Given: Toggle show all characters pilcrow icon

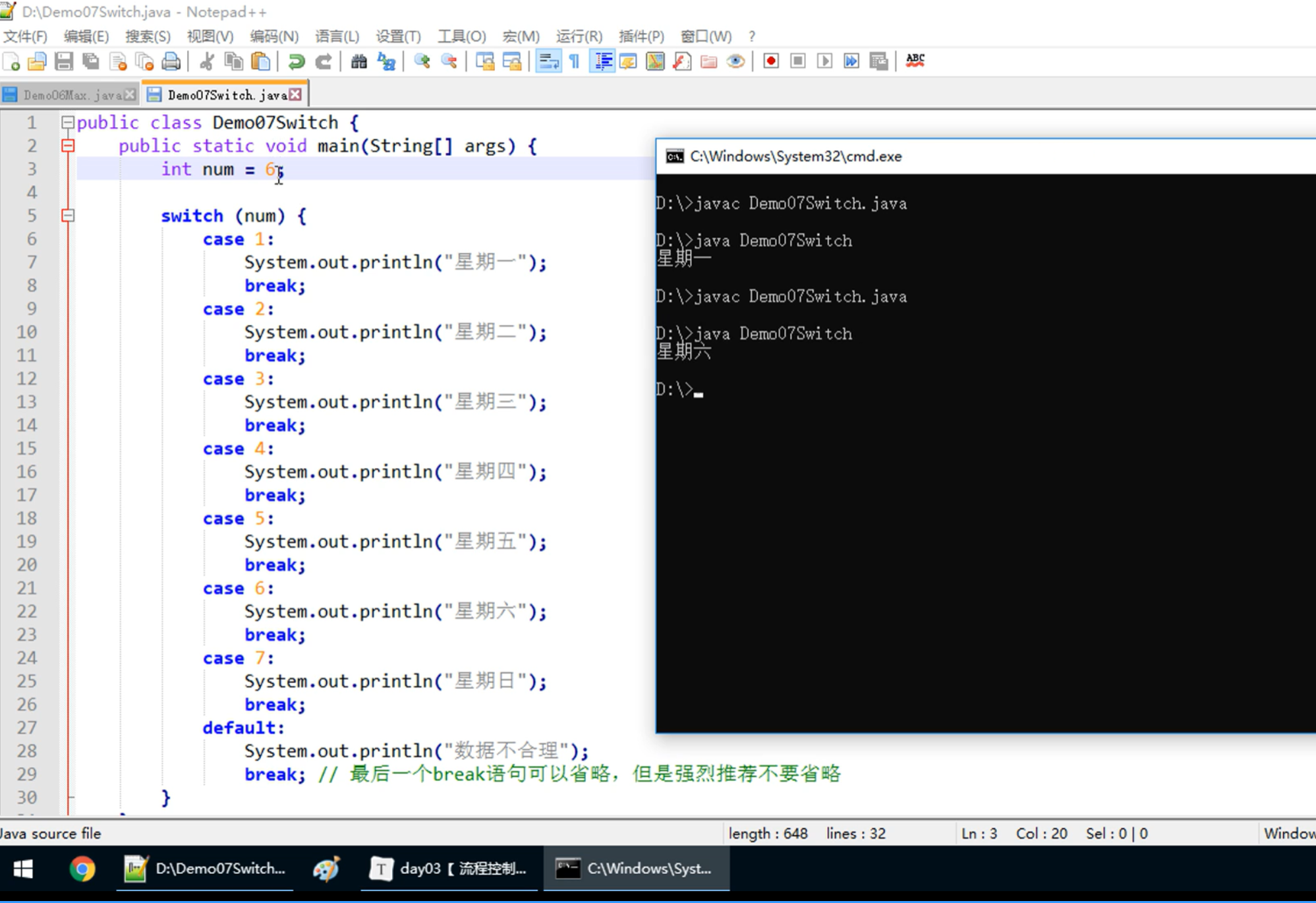Looking at the screenshot, I should point(575,61).
